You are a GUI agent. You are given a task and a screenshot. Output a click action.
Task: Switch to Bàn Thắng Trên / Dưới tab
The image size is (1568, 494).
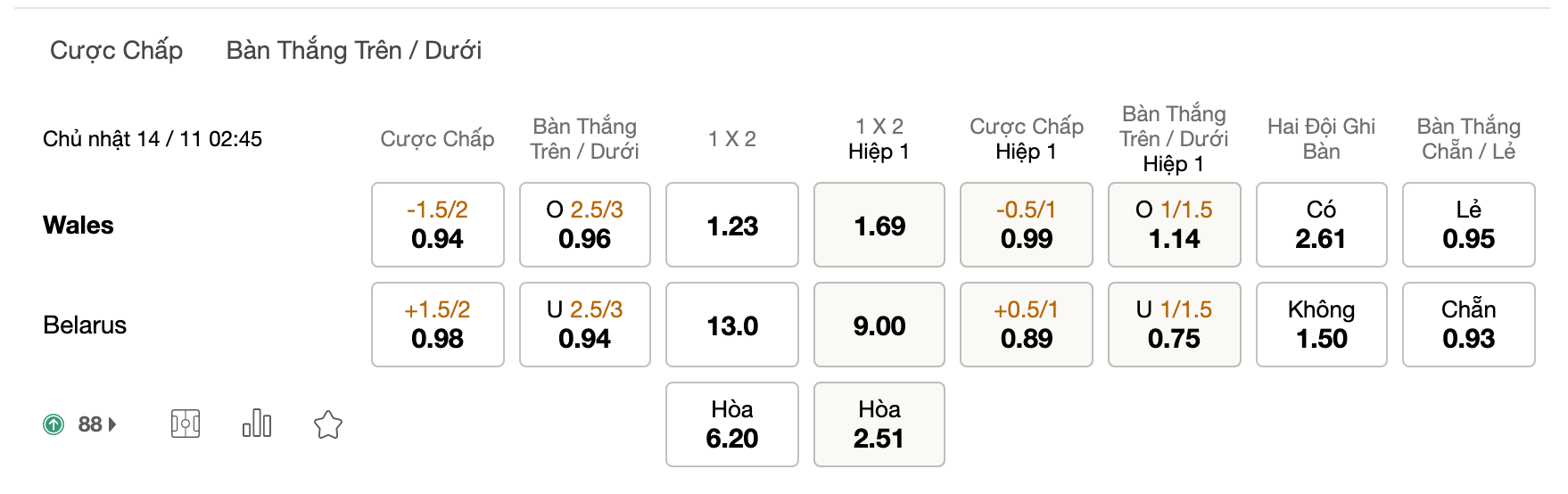(354, 50)
